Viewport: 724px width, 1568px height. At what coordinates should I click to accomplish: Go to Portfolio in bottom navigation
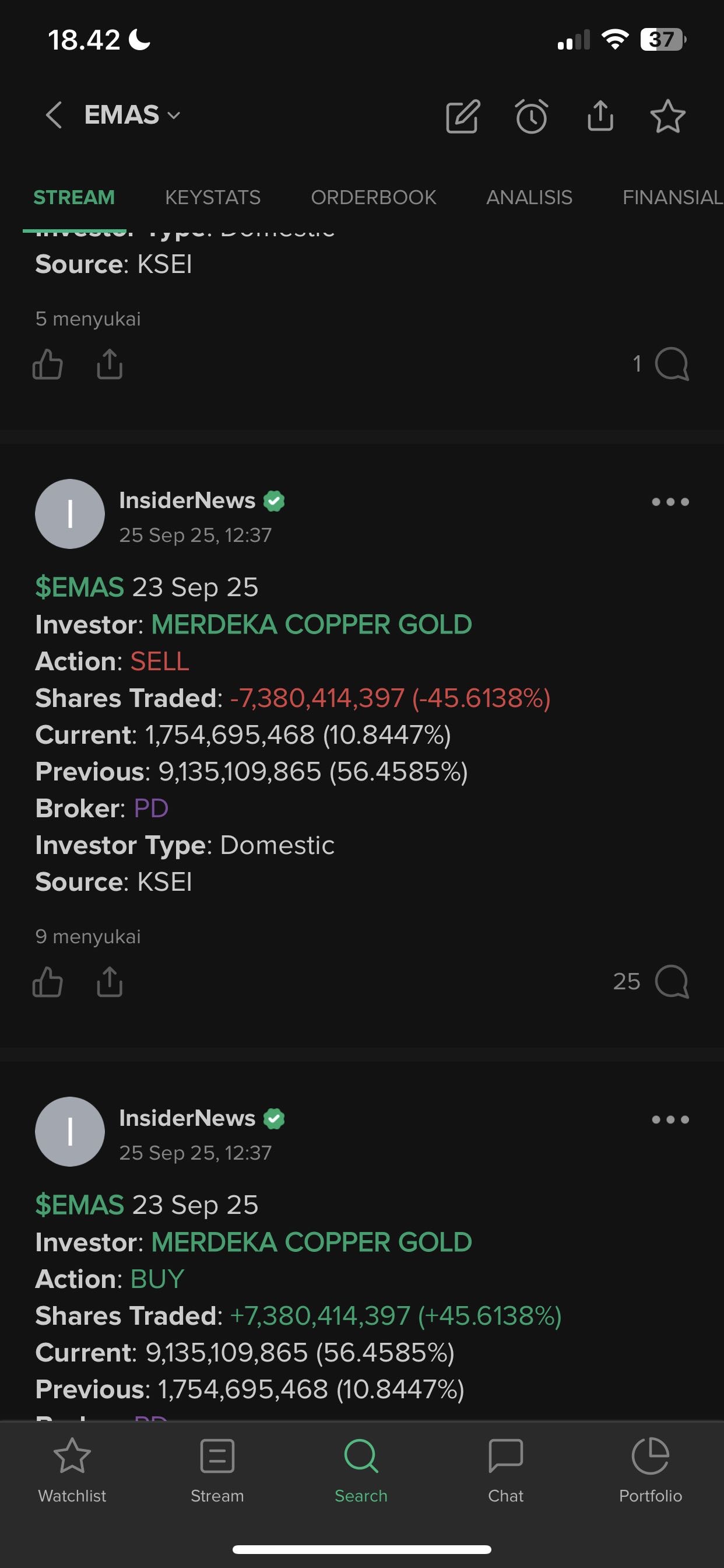tap(650, 1469)
